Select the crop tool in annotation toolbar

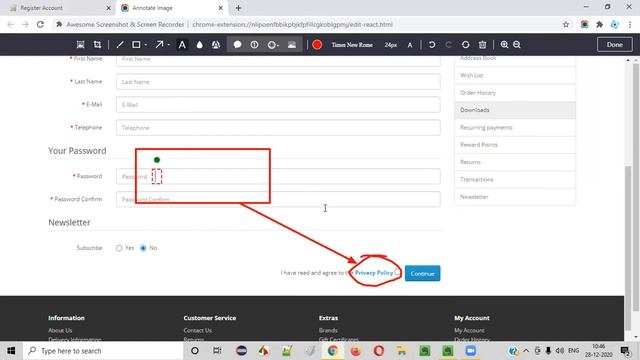pyautogui.click(x=97, y=44)
